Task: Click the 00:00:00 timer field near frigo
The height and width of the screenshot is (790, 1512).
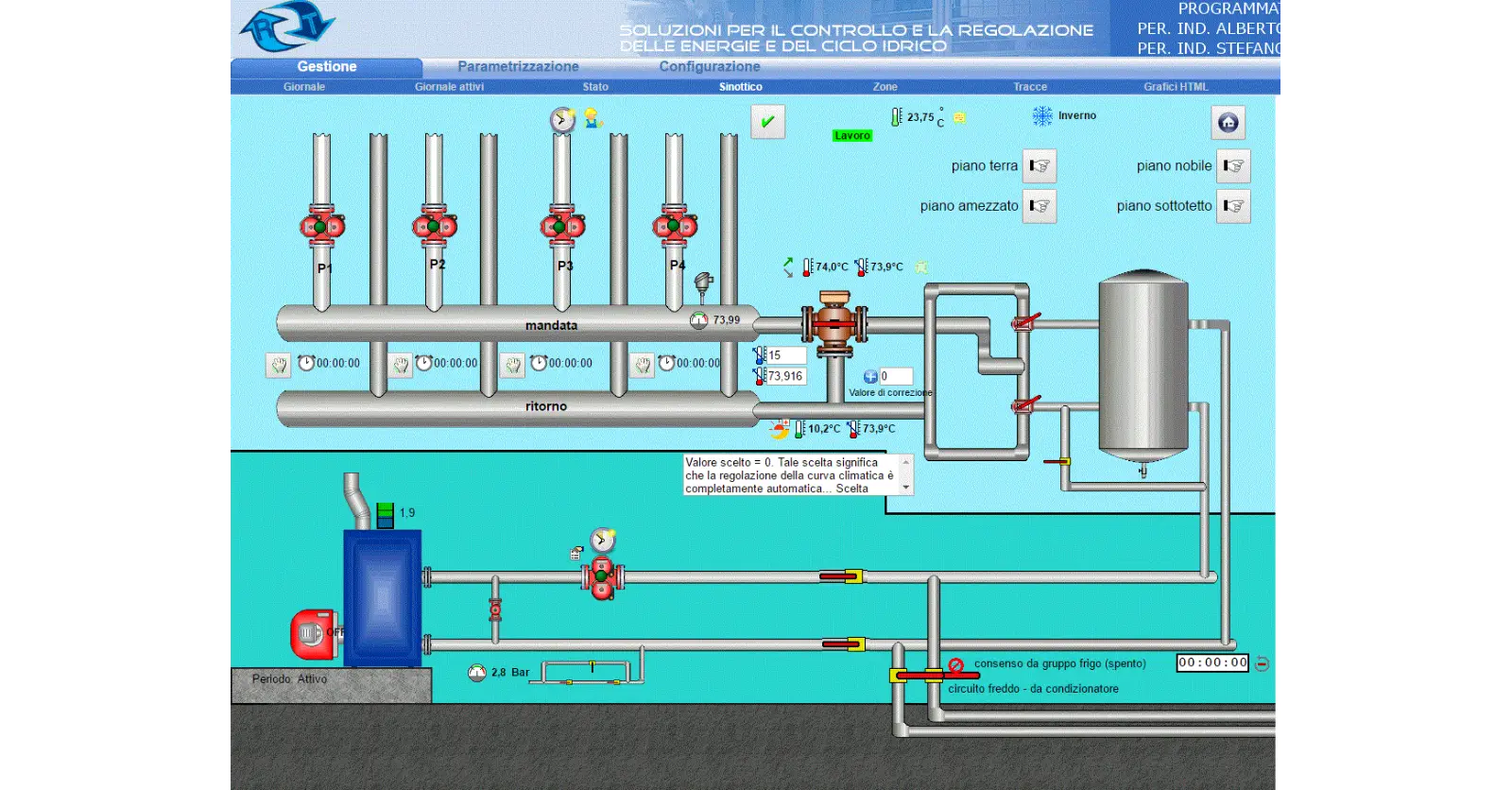Action: [x=1212, y=663]
